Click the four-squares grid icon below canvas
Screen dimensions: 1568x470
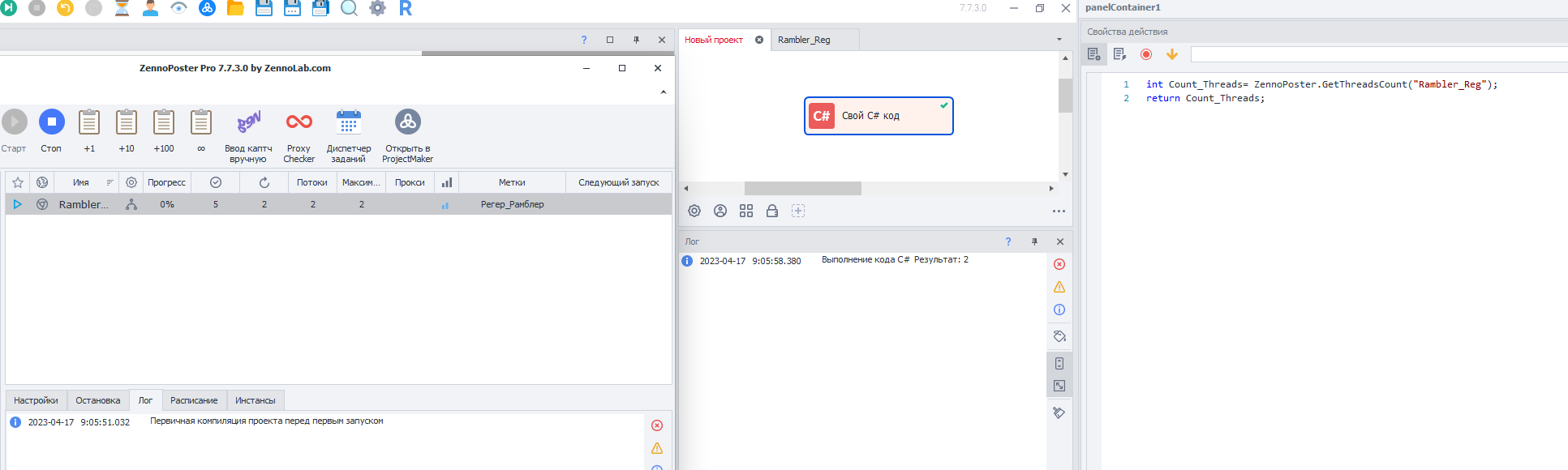[x=746, y=211]
